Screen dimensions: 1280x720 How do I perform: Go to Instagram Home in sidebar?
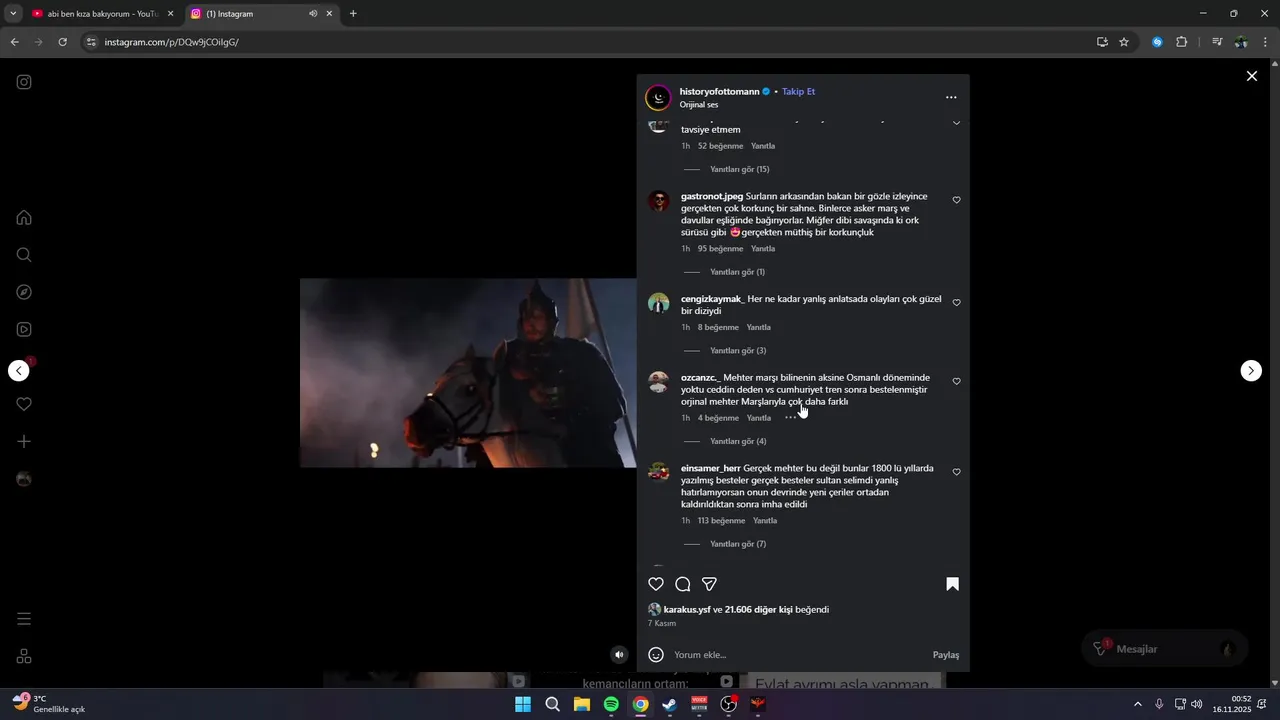coord(24,217)
